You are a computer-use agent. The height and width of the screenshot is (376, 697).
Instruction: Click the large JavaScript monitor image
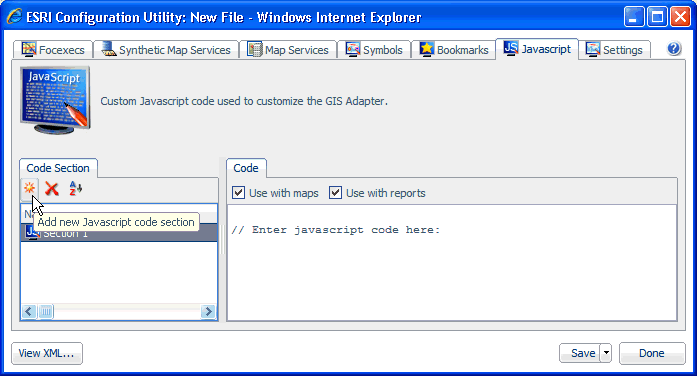55,100
